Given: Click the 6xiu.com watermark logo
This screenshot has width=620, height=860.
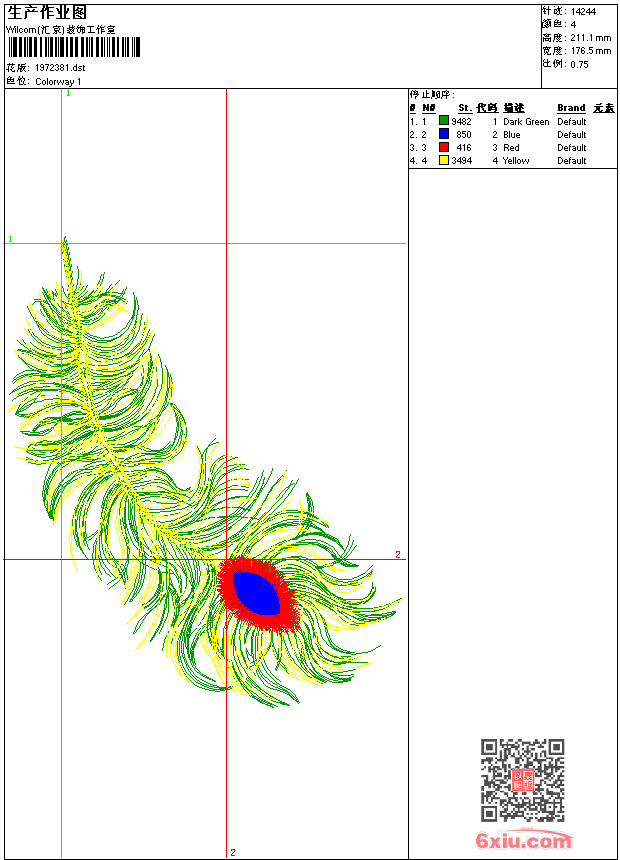Looking at the screenshot, I should [x=523, y=841].
